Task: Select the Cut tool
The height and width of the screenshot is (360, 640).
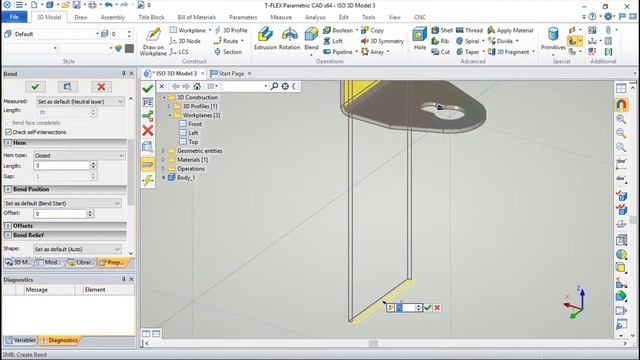Action: 441,52
